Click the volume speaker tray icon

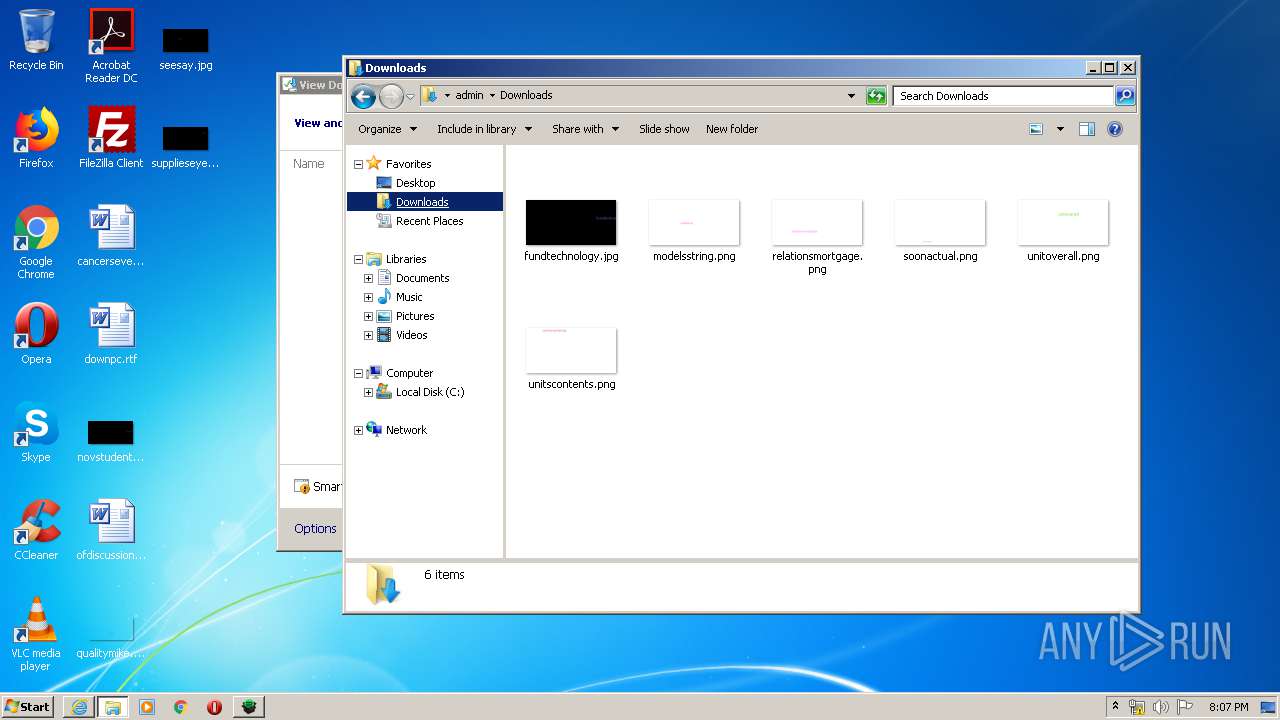[1161, 707]
